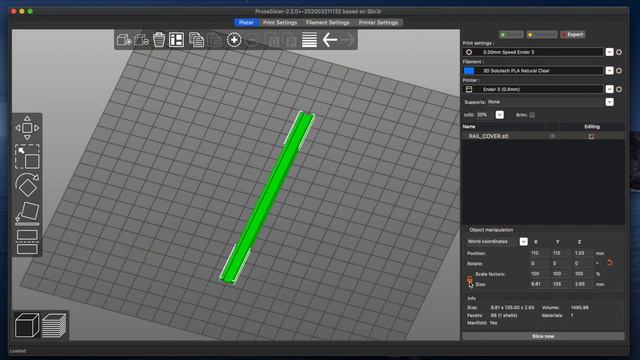Open printer settings via its cog icon
Screen dimensions: 640x360
pyautogui.click(x=619, y=89)
